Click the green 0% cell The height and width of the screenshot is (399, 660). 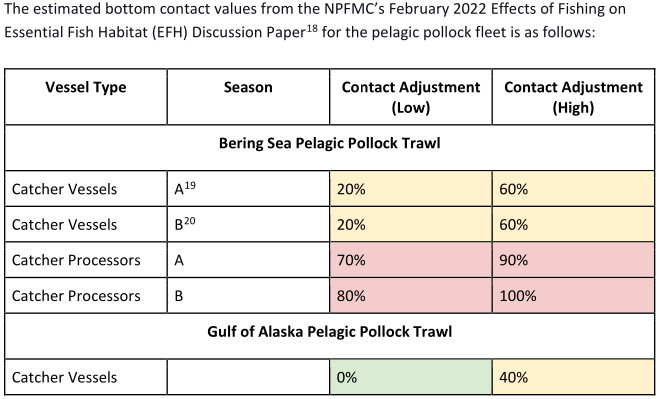[x=411, y=377]
